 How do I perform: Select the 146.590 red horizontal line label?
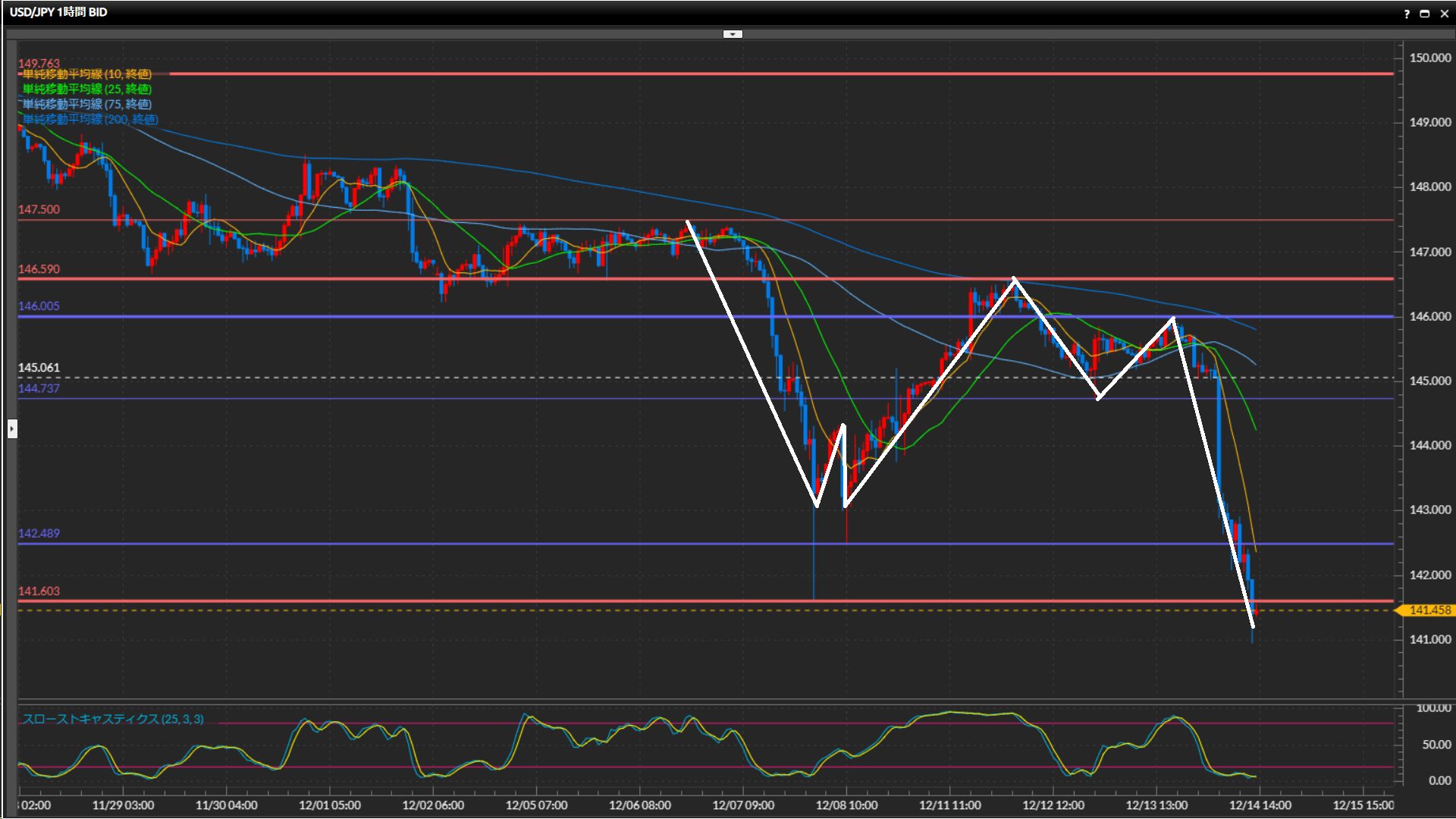39,269
